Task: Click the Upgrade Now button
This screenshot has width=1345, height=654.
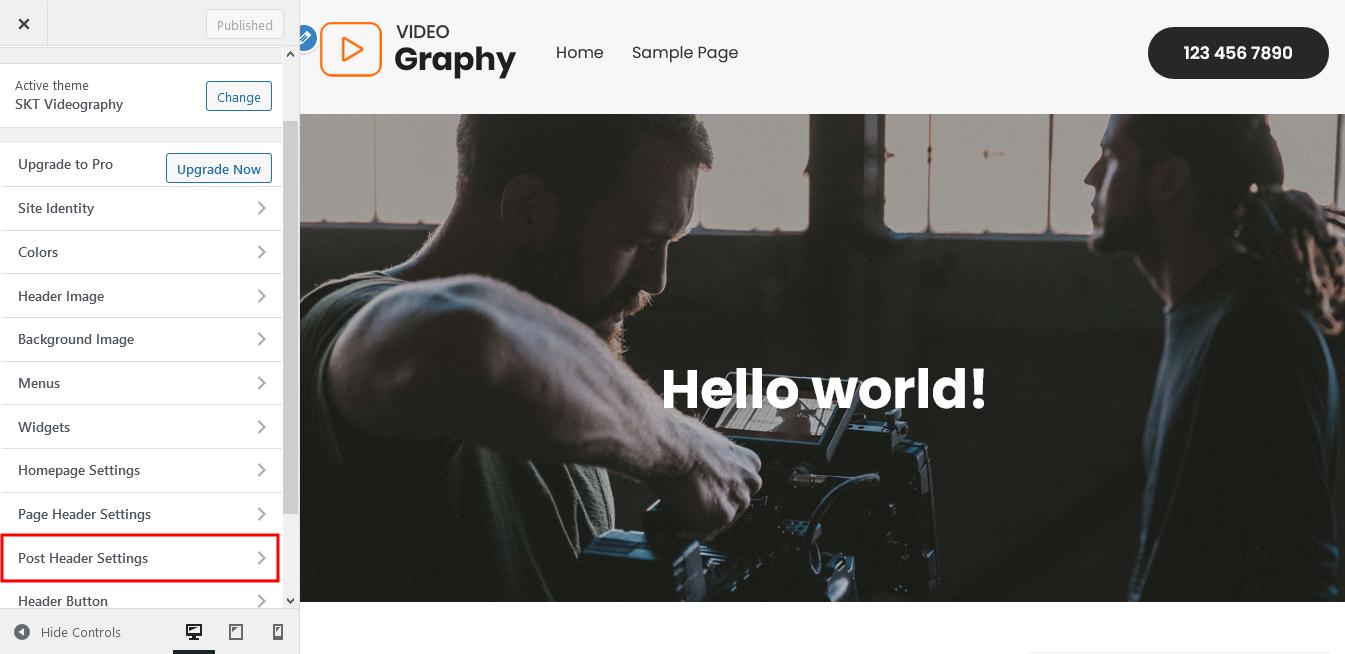Action: pos(219,169)
